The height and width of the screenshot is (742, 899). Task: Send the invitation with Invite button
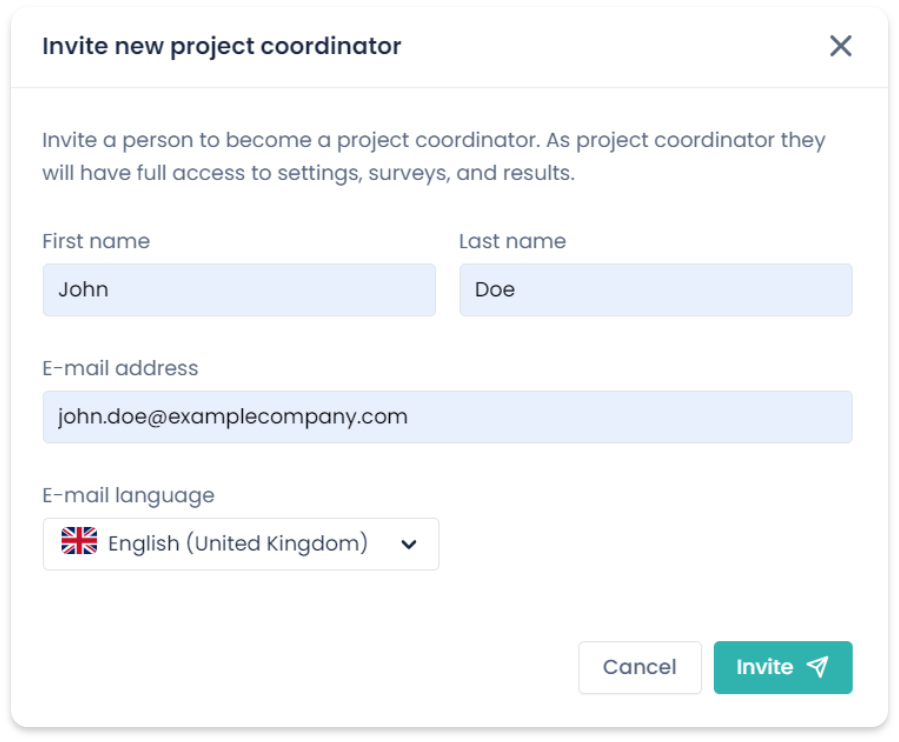pos(783,667)
